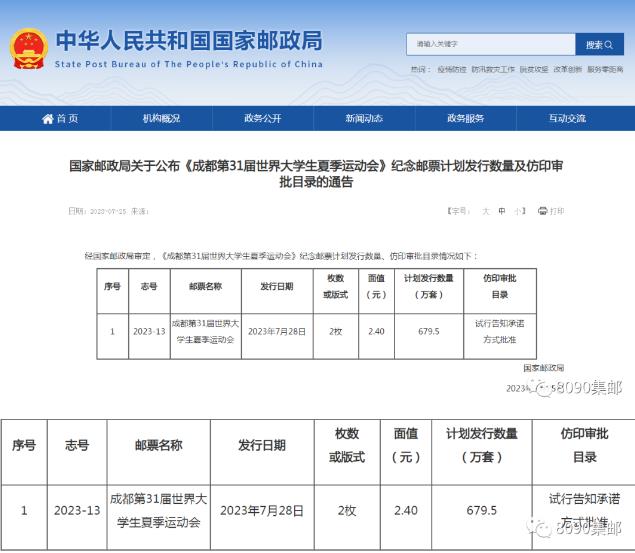Open the 新闻动态 navigation menu

(x=364, y=119)
